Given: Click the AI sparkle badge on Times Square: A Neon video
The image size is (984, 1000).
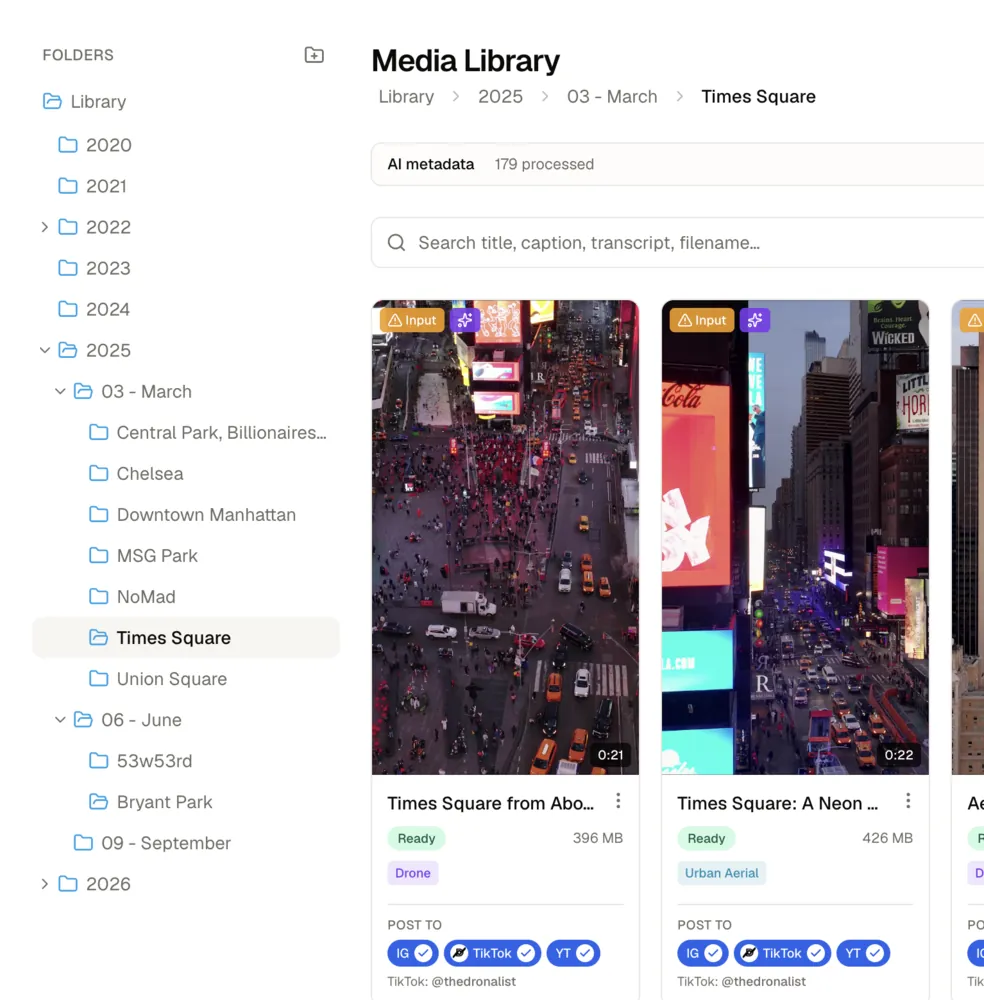Looking at the screenshot, I should tap(755, 320).
